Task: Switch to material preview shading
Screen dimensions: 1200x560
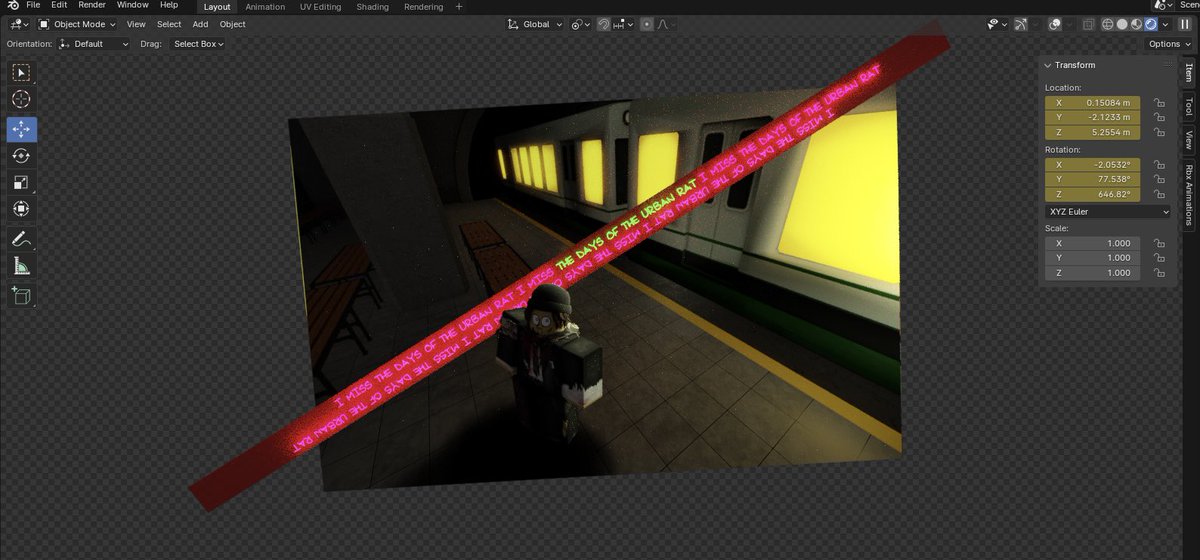Action: pos(1137,24)
